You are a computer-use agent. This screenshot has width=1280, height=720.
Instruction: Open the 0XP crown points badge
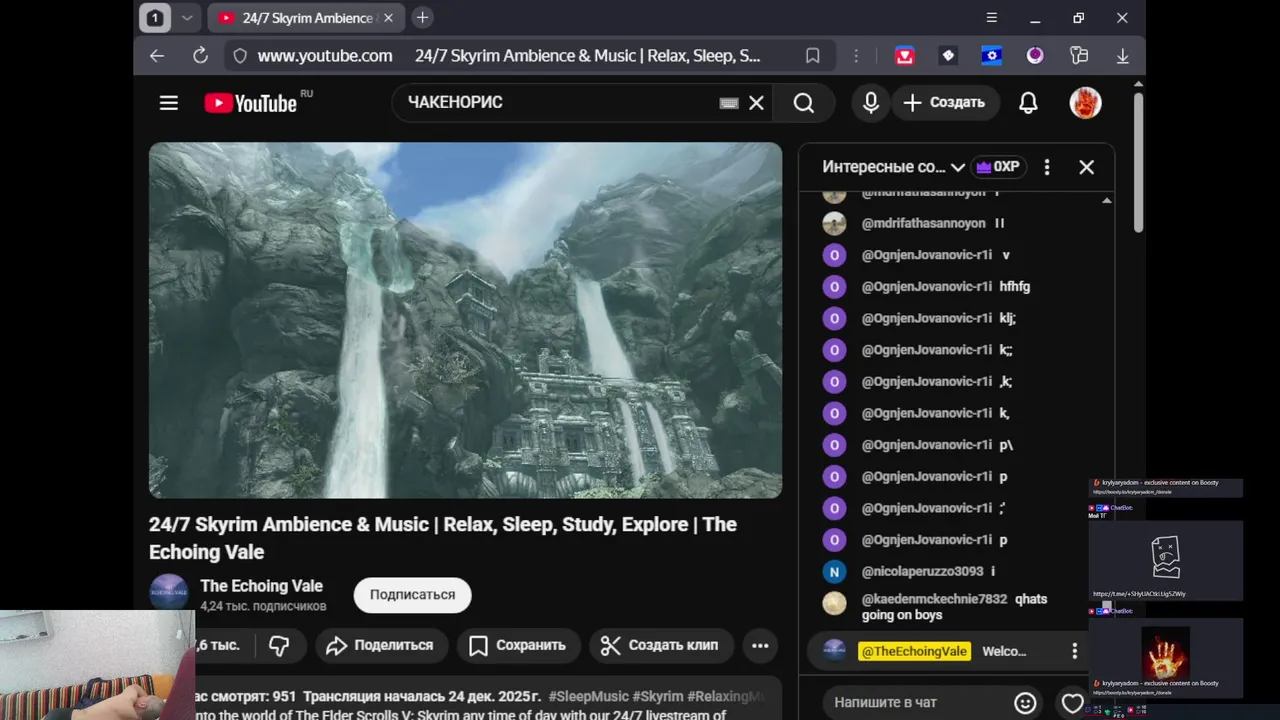point(998,167)
